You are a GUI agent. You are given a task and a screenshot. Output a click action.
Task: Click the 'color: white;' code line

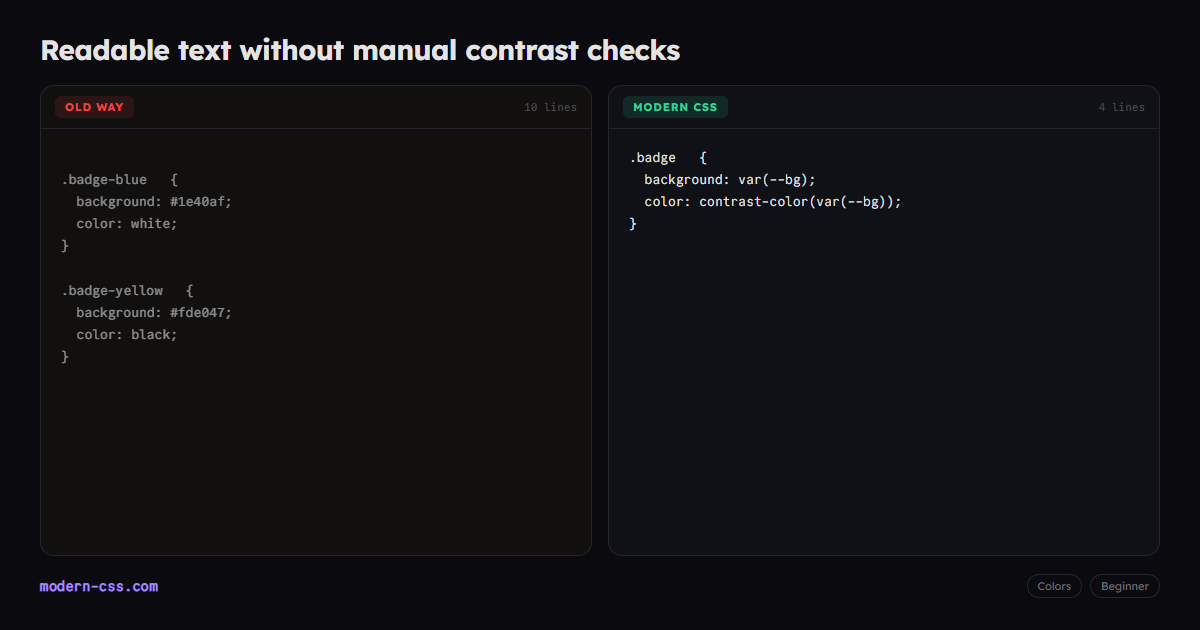point(127,223)
